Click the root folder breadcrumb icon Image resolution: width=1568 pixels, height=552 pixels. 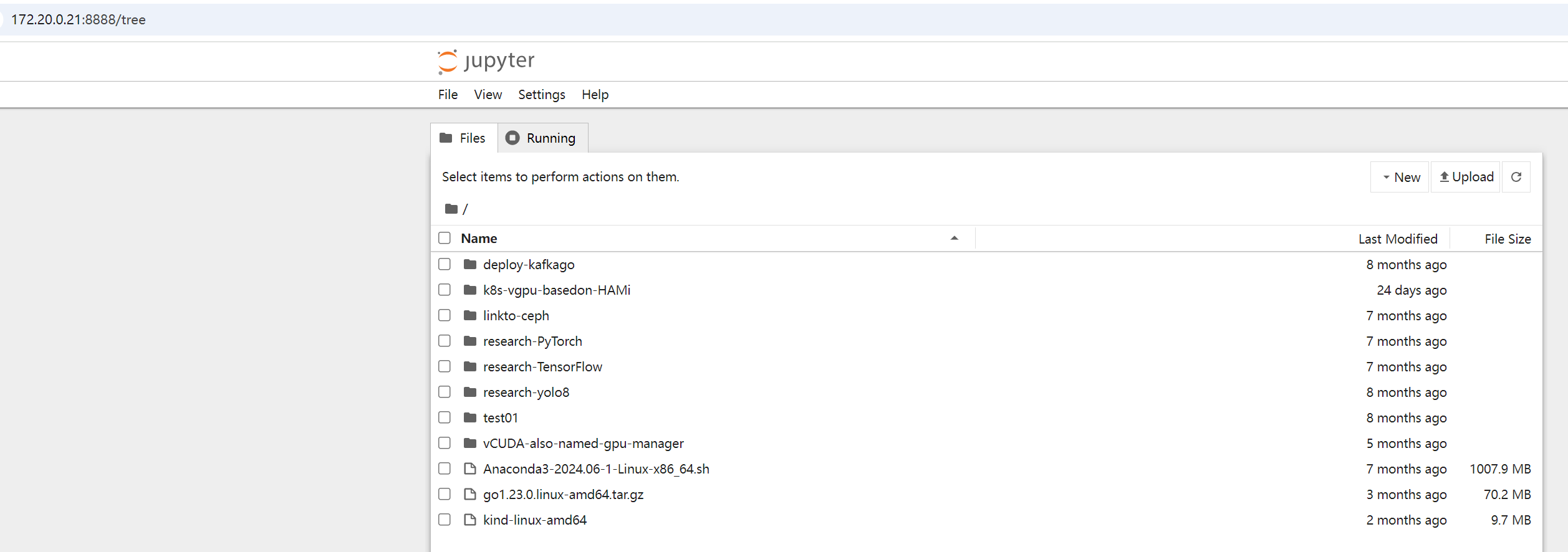(451, 209)
